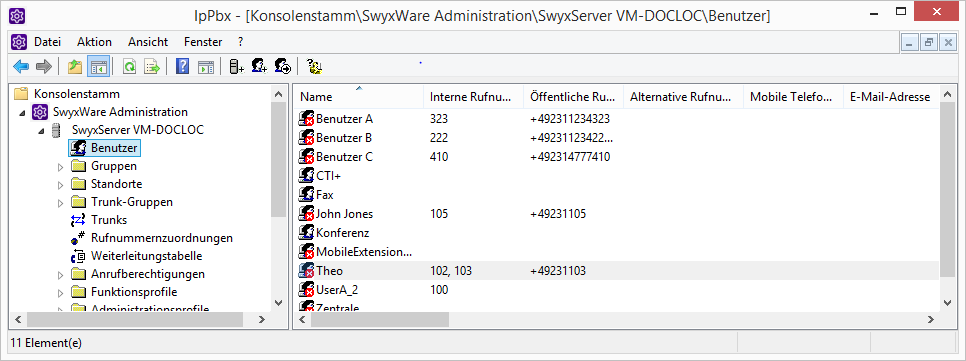Expand the Gruppen tree node
The height and width of the screenshot is (361, 966).
pos(60,166)
